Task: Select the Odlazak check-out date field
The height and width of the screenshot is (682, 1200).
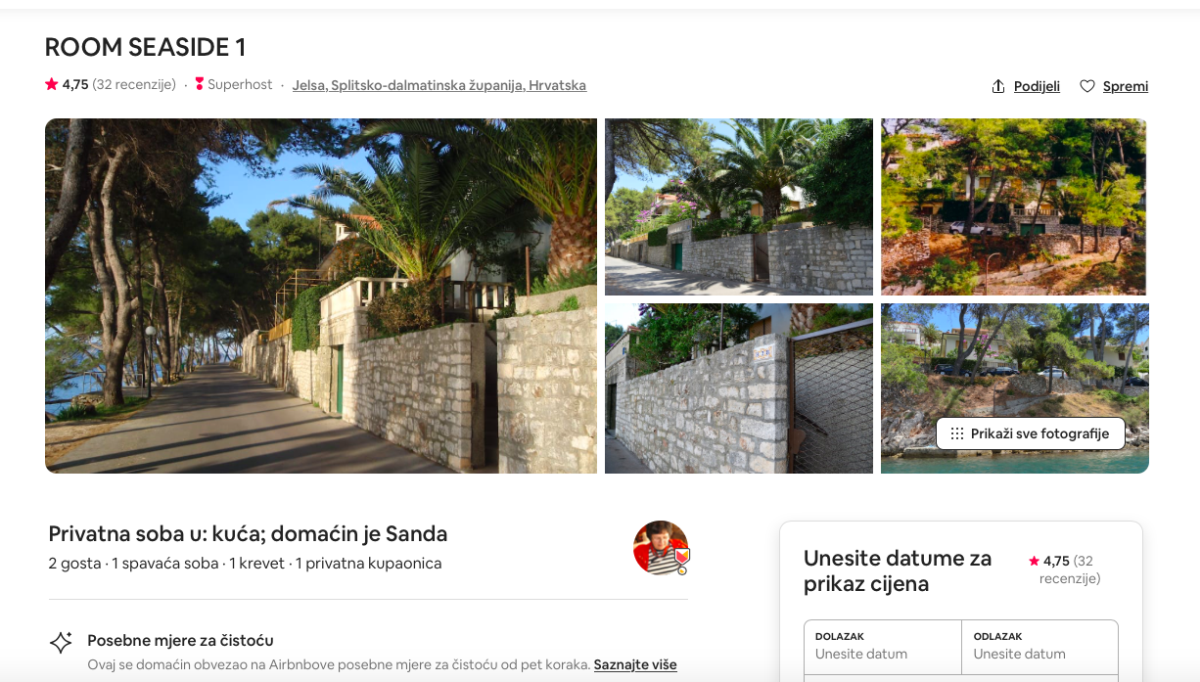Action: click(1040, 647)
